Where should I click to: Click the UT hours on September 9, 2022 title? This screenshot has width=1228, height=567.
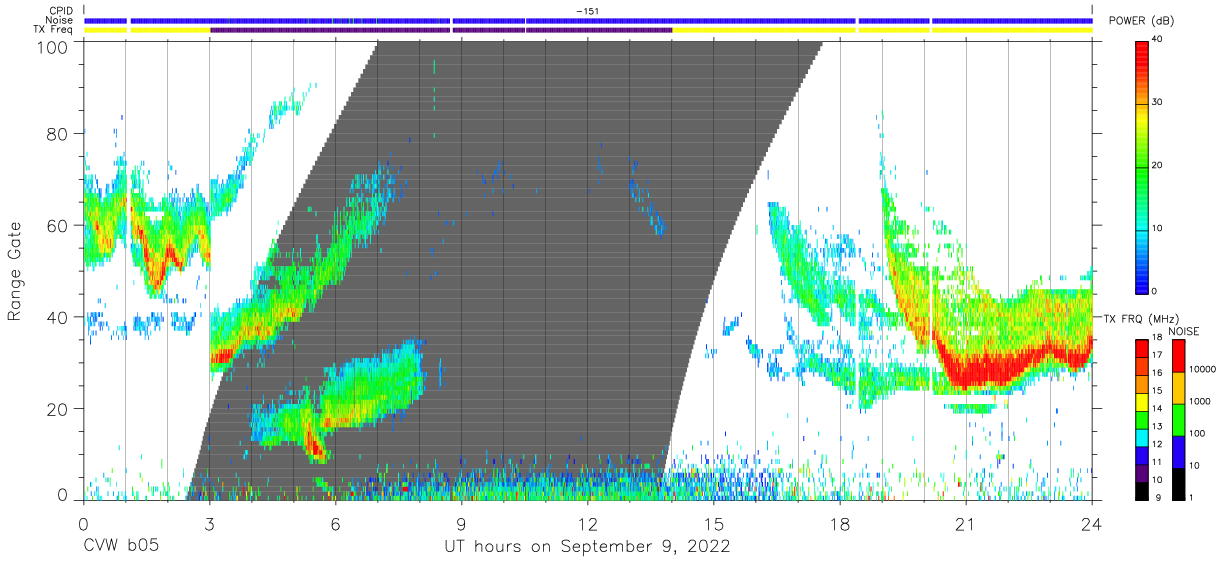[x=587, y=547]
